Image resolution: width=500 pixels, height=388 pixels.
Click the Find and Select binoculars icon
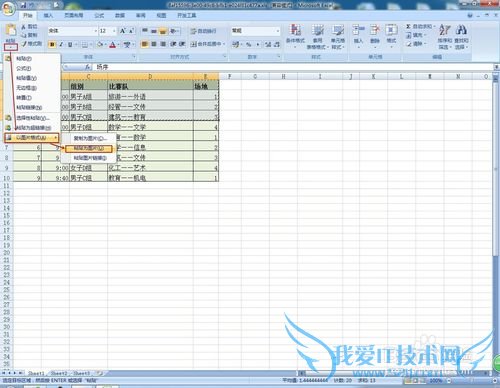(461, 30)
